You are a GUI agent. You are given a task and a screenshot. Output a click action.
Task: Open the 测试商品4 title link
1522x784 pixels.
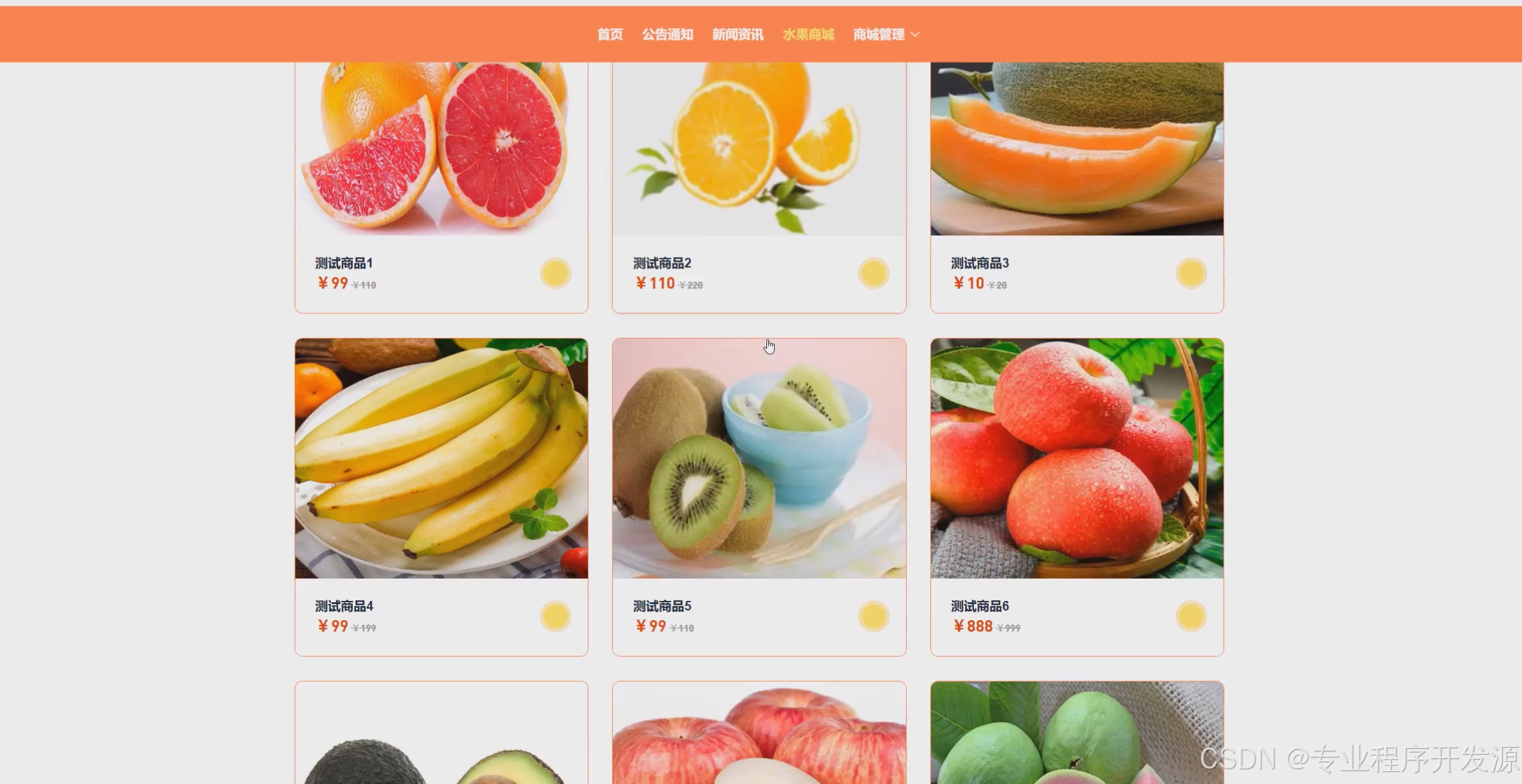click(344, 606)
